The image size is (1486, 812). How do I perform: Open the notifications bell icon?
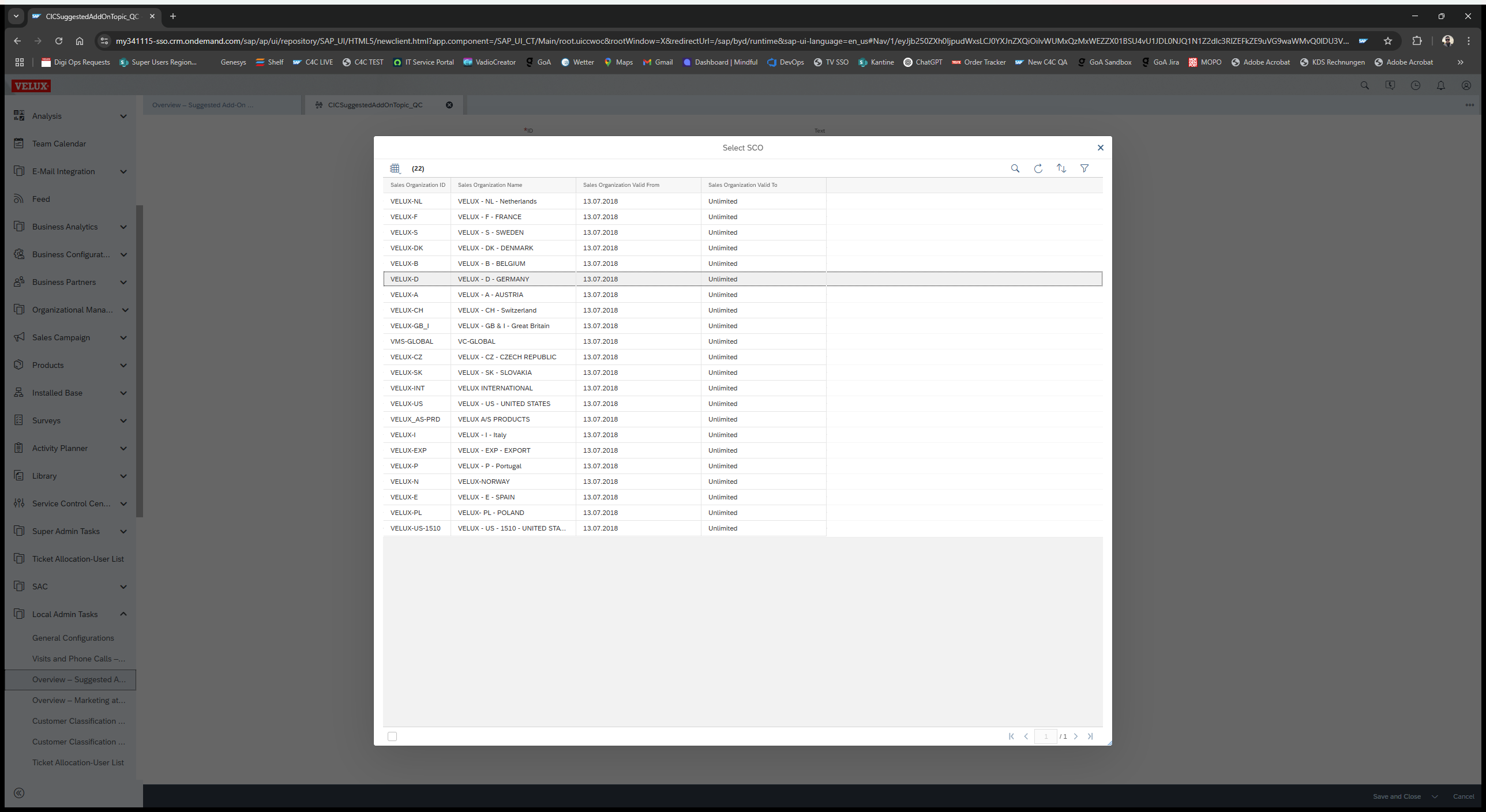click(x=1440, y=85)
